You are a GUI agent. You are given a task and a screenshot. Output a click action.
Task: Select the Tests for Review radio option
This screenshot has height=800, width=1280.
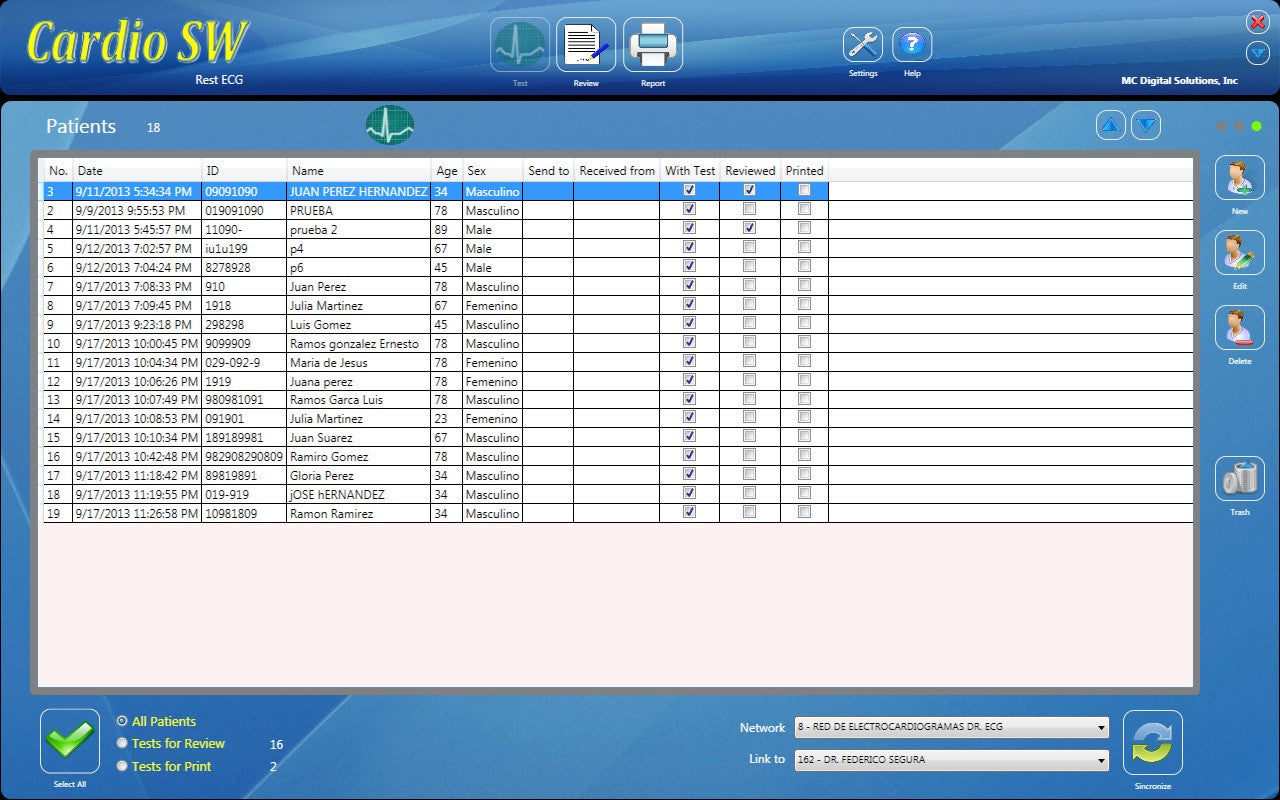122,743
